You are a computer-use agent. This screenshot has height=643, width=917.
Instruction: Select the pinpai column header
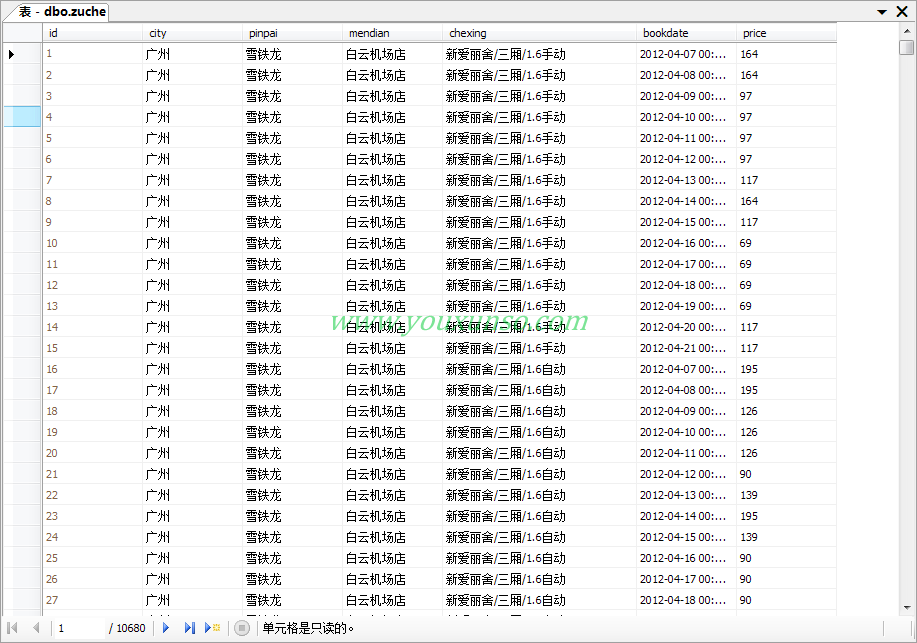tap(290, 33)
